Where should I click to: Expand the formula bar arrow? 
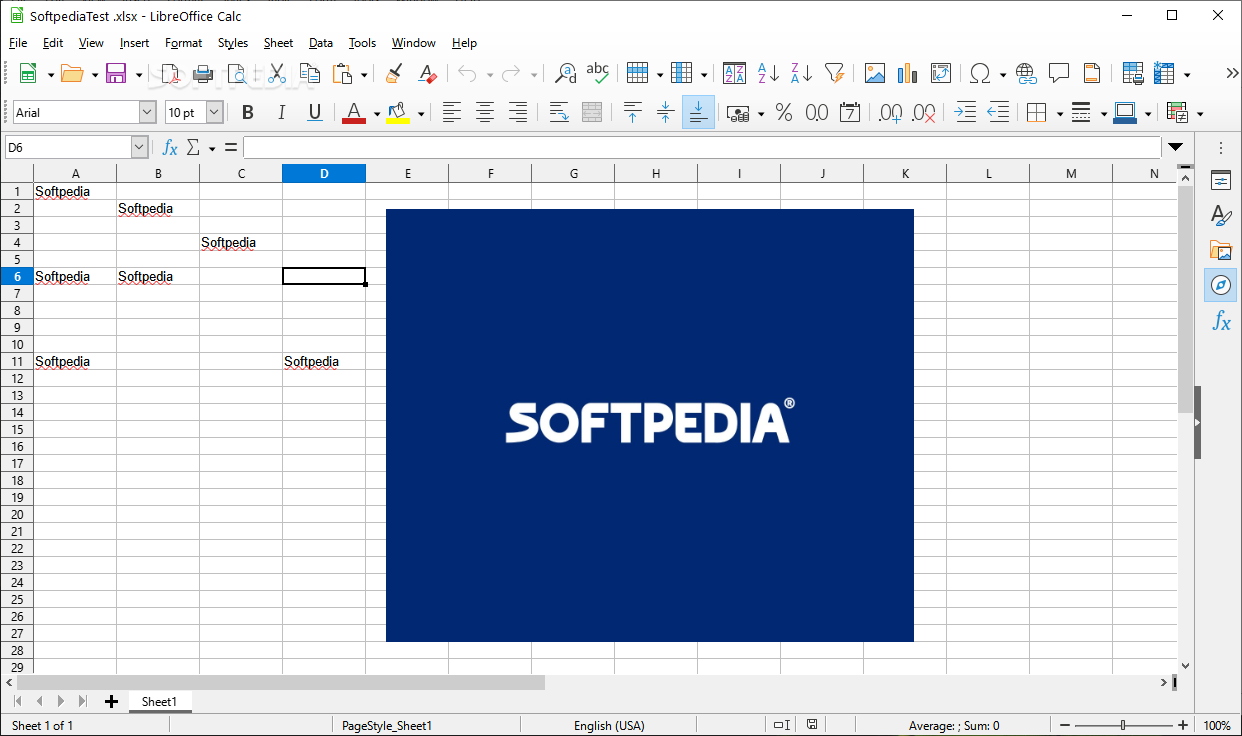[1176, 148]
